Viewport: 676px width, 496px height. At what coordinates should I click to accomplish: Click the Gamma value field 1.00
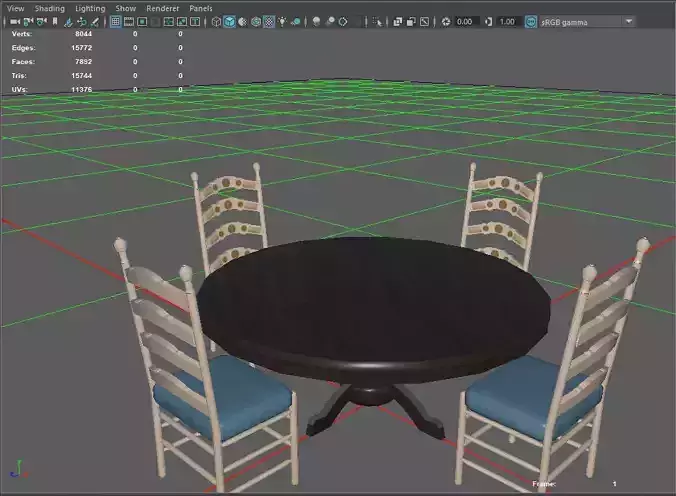click(x=509, y=22)
